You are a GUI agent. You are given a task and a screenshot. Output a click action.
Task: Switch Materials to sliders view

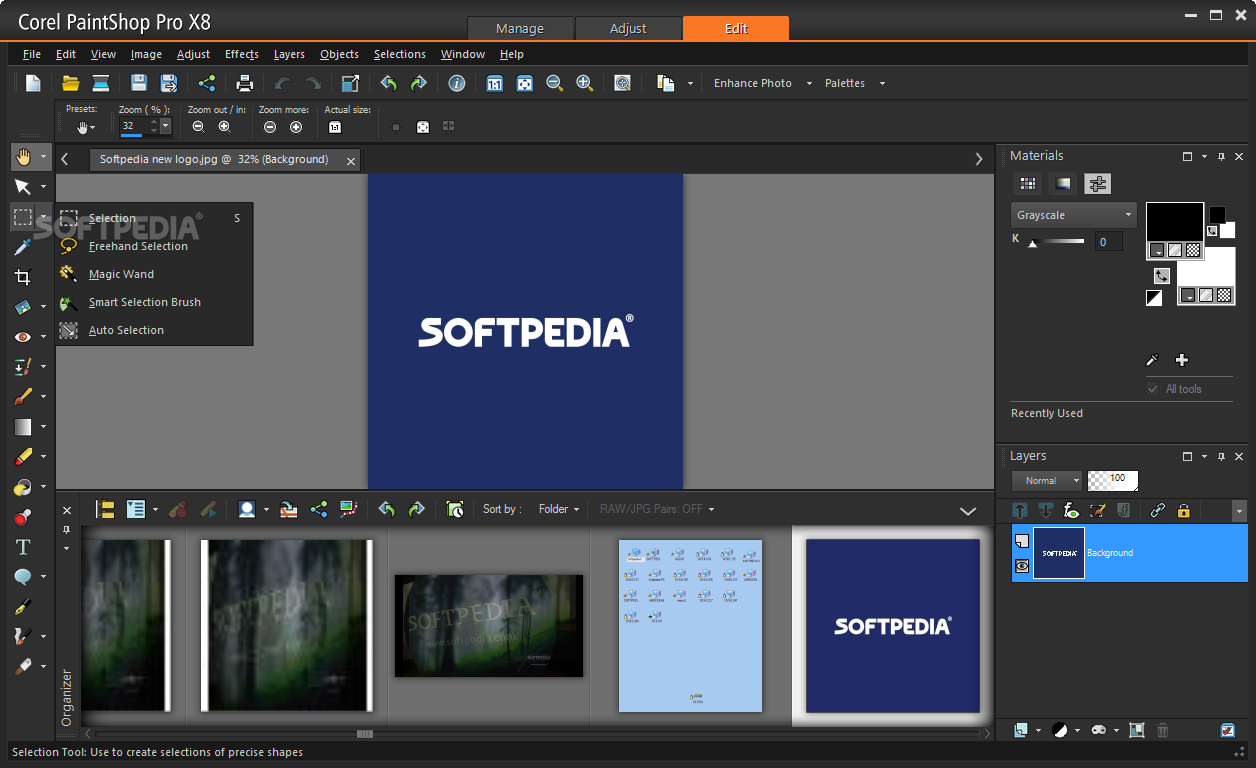coord(1098,184)
